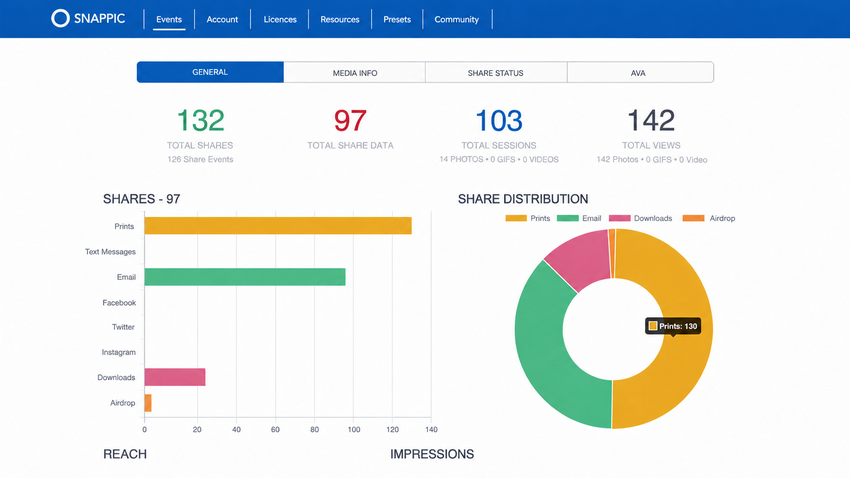Click the Instagram axis label
The height and width of the screenshot is (478, 850).
[x=119, y=352]
